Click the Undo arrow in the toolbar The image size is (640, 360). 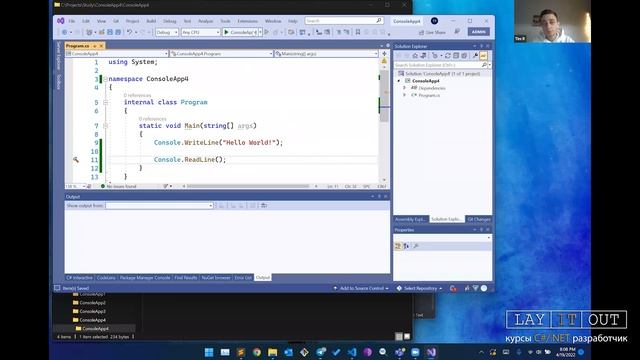tap(129, 32)
